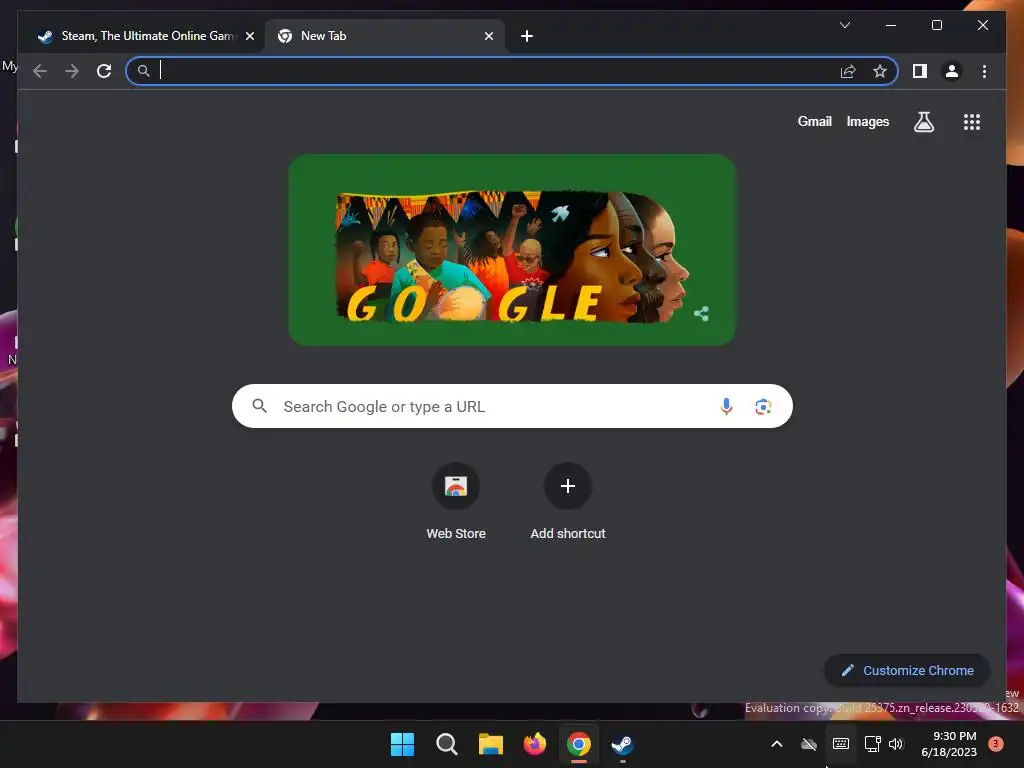
Task: Share this page via the address bar icon
Action: pyautogui.click(x=848, y=71)
